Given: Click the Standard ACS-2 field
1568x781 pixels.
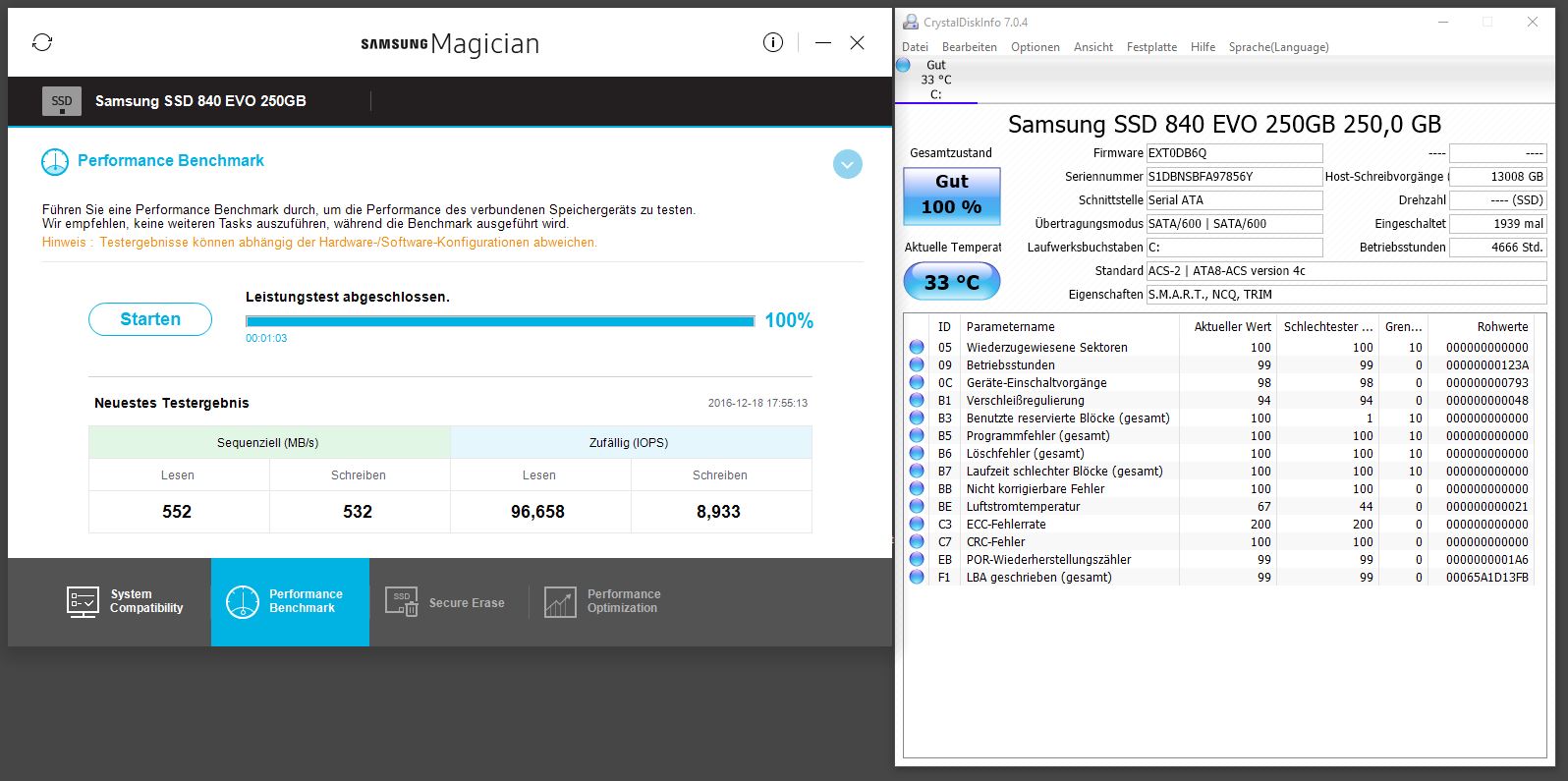Looking at the screenshot, I should pyautogui.click(x=1346, y=271).
